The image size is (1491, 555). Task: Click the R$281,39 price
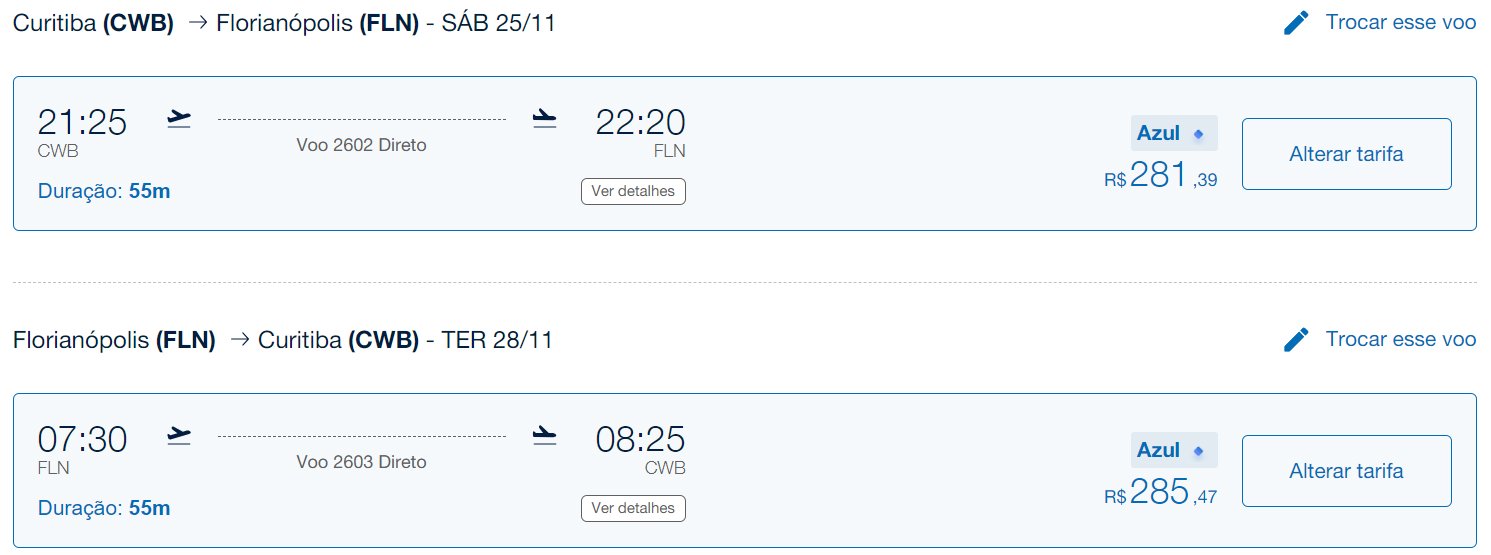click(x=1161, y=176)
